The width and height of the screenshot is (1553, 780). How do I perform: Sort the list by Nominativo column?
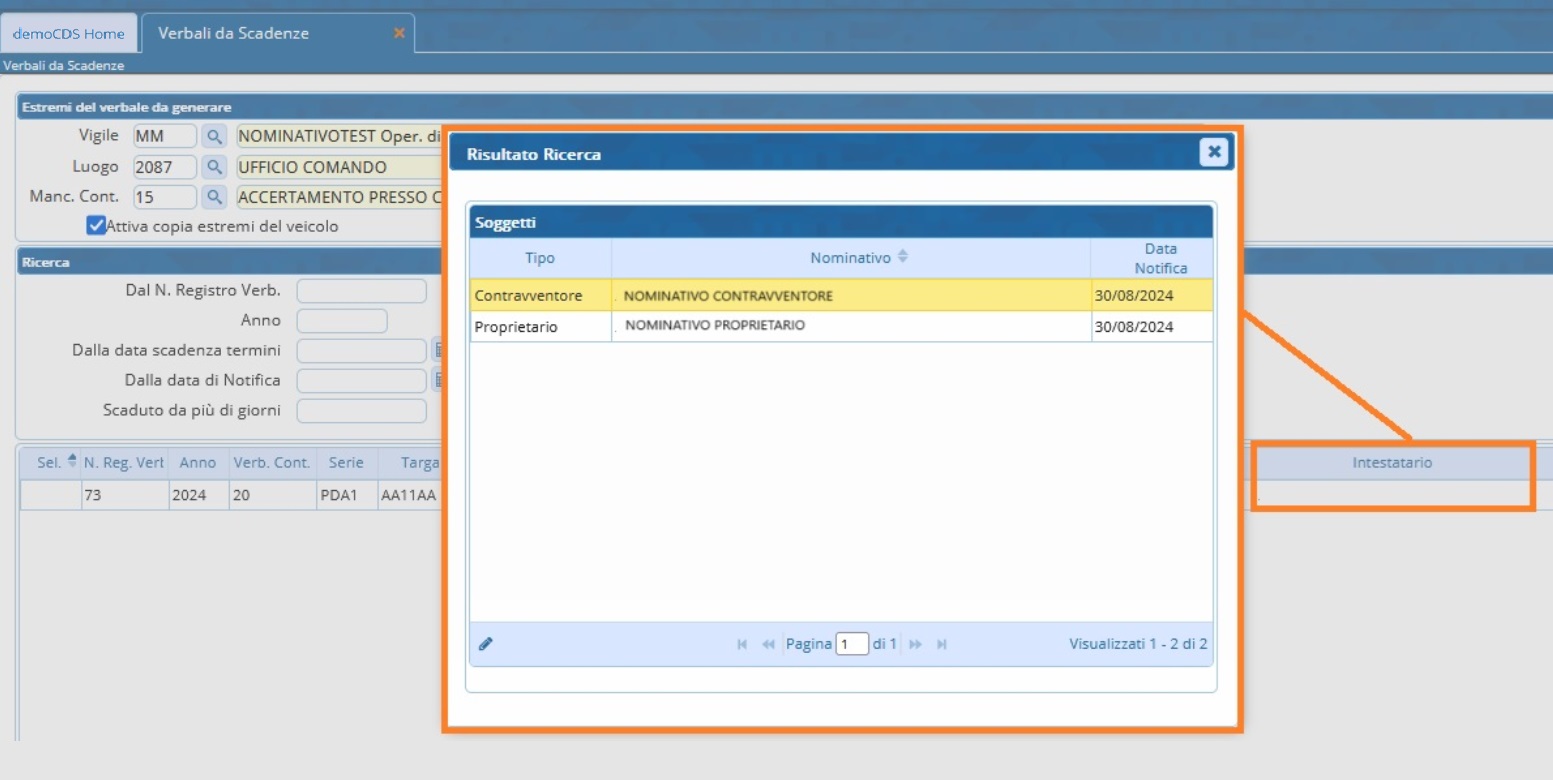click(x=850, y=258)
